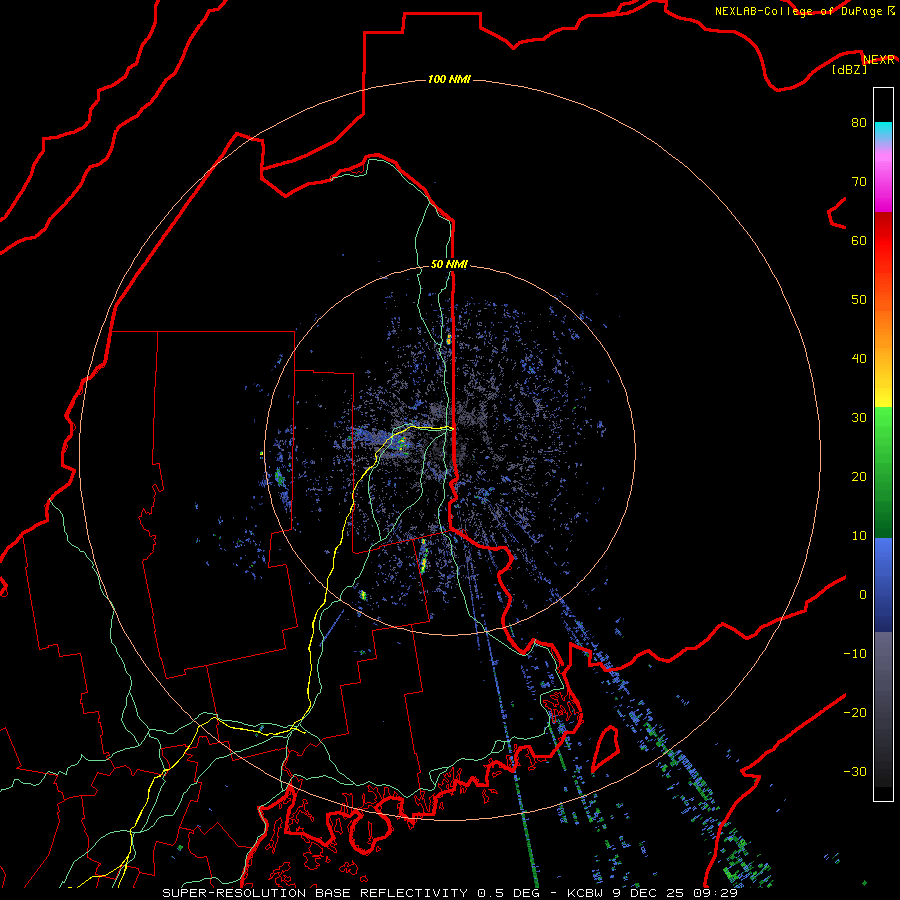Image resolution: width=900 pixels, height=900 pixels.
Task: Click the 30 value on dBZ scale
Action: pos(859,417)
